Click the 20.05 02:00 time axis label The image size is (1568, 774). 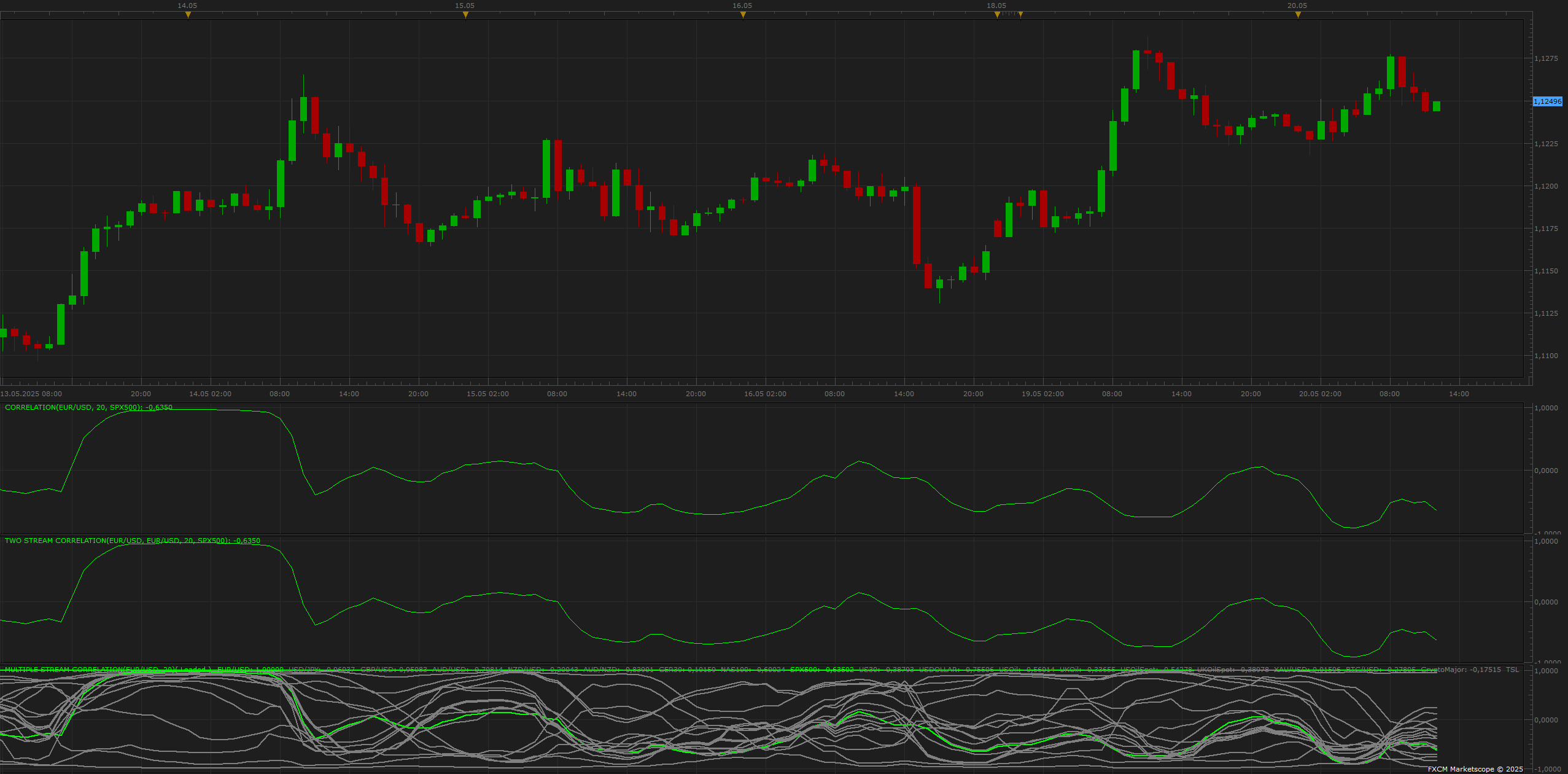tap(1320, 394)
